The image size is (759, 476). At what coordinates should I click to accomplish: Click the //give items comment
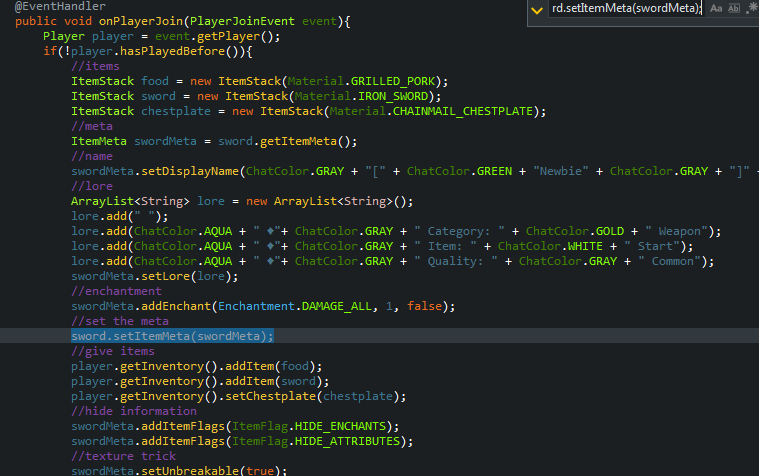(x=113, y=352)
